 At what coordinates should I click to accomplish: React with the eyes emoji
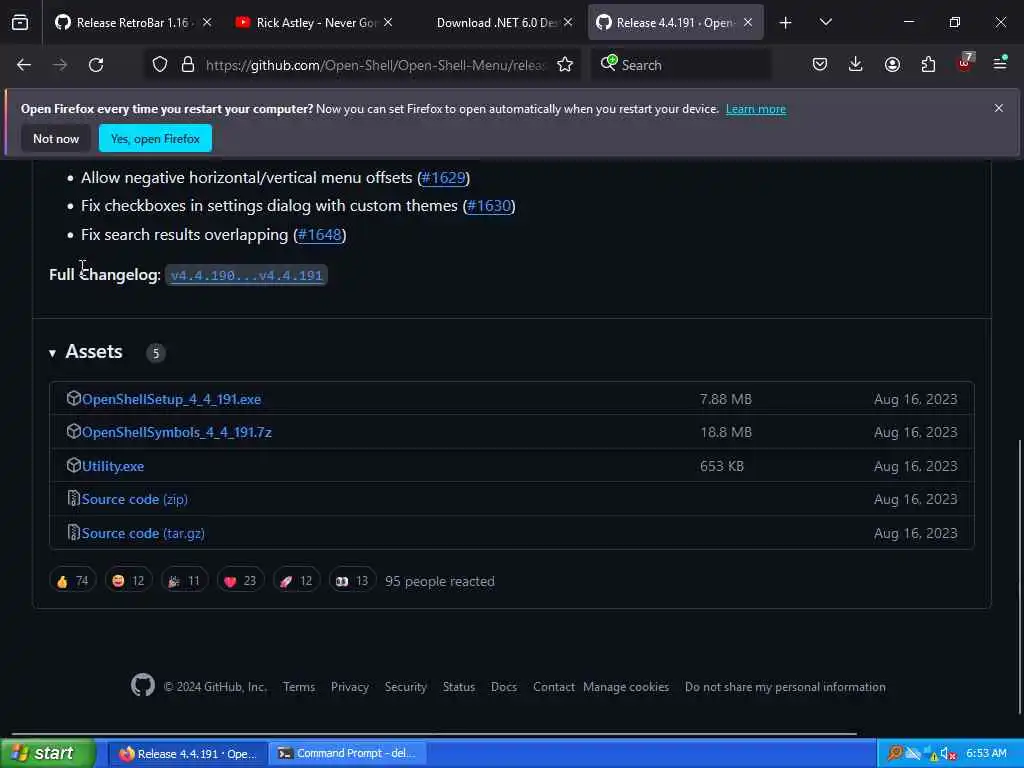353,581
